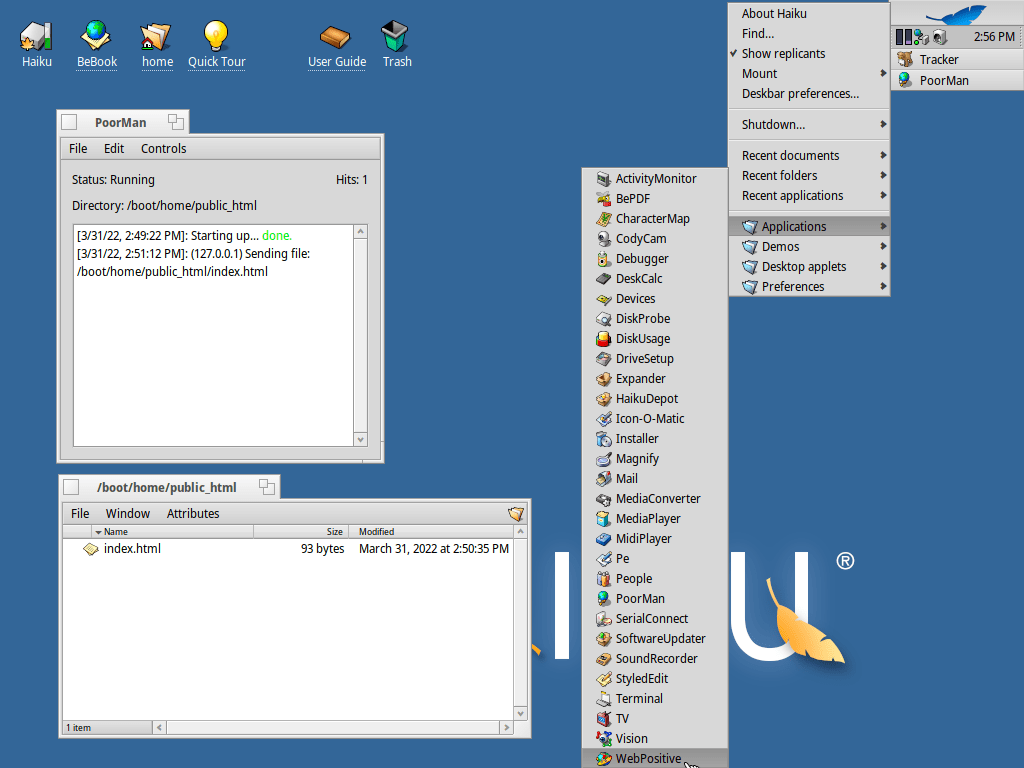The image size is (1024, 768).
Task: Launch Icon-O-Matic from the Applications list
Action: click(x=655, y=419)
